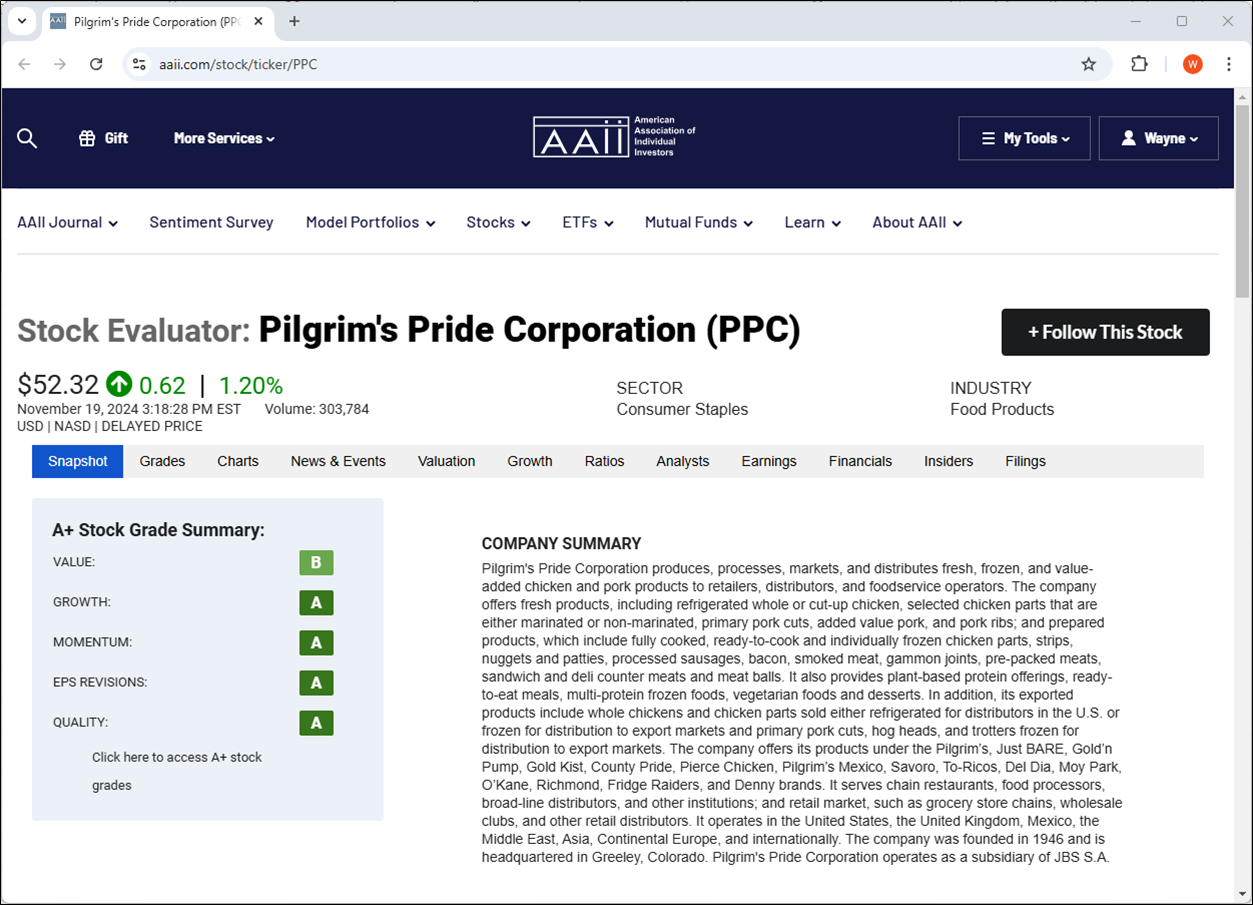Open Chrome three-dot menu
This screenshot has height=905, width=1253.
tap(1228, 64)
